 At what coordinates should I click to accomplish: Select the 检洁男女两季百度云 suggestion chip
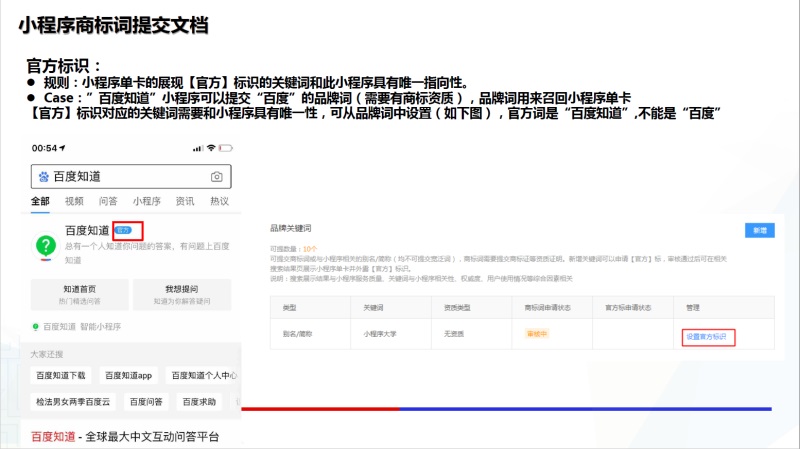click(73, 402)
